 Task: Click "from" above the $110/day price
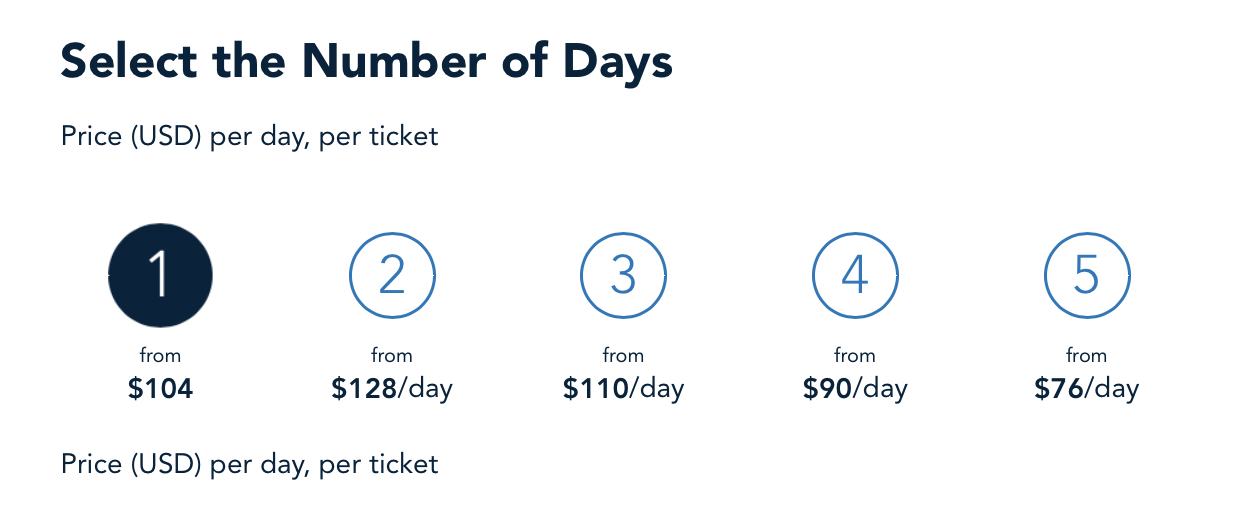click(x=623, y=355)
